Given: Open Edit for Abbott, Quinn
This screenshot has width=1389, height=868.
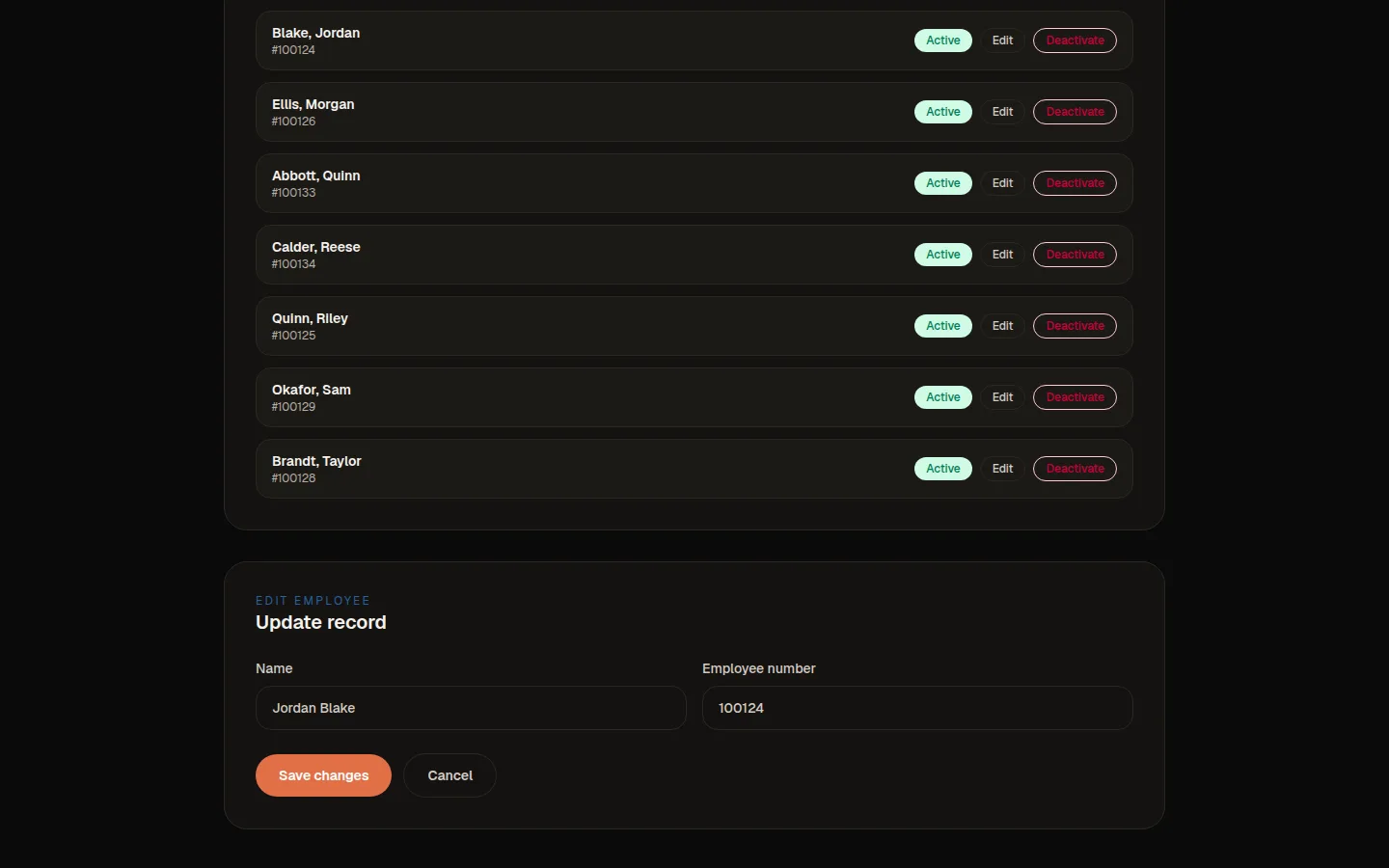Looking at the screenshot, I should pyautogui.click(x=1002, y=183).
